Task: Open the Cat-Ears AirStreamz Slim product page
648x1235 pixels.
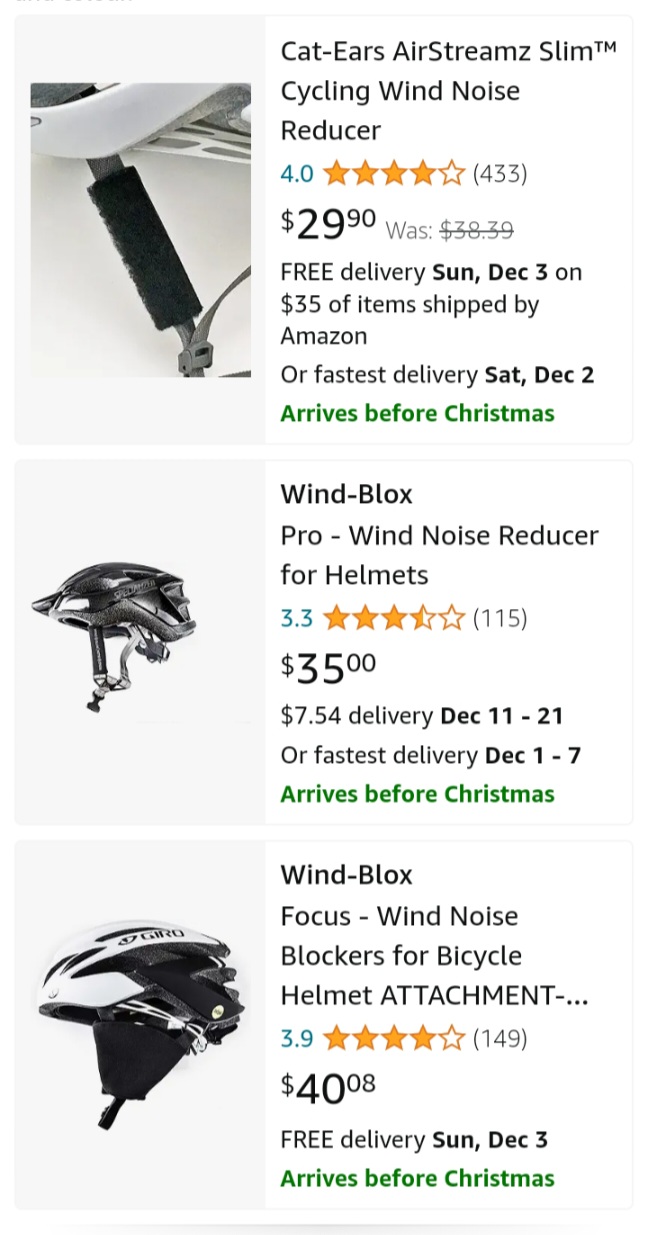Action: pyautogui.click(x=446, y=90)
